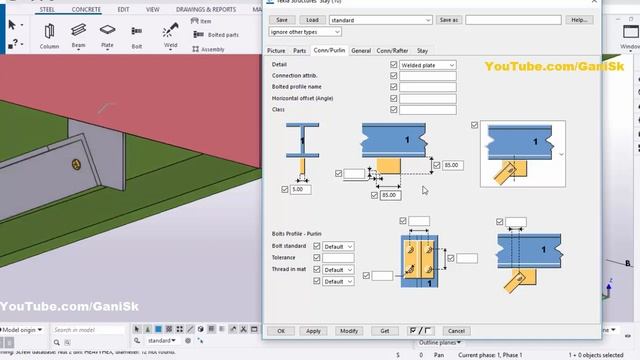Open the Detail 'Welded plate' dropdown
The height and width of the screenshot is (360, 640).
428,65
